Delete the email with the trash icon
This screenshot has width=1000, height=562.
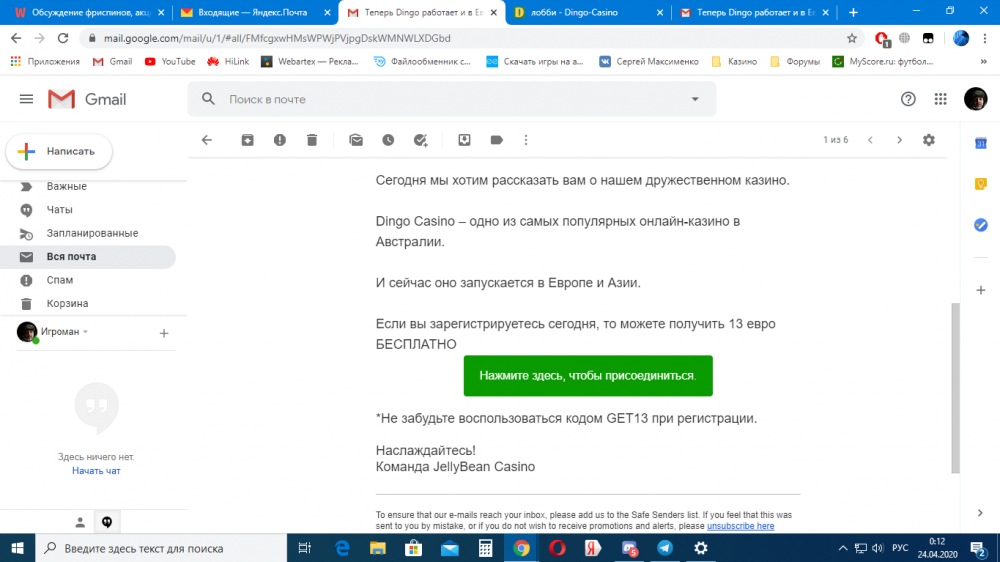[x=312, y=140]
